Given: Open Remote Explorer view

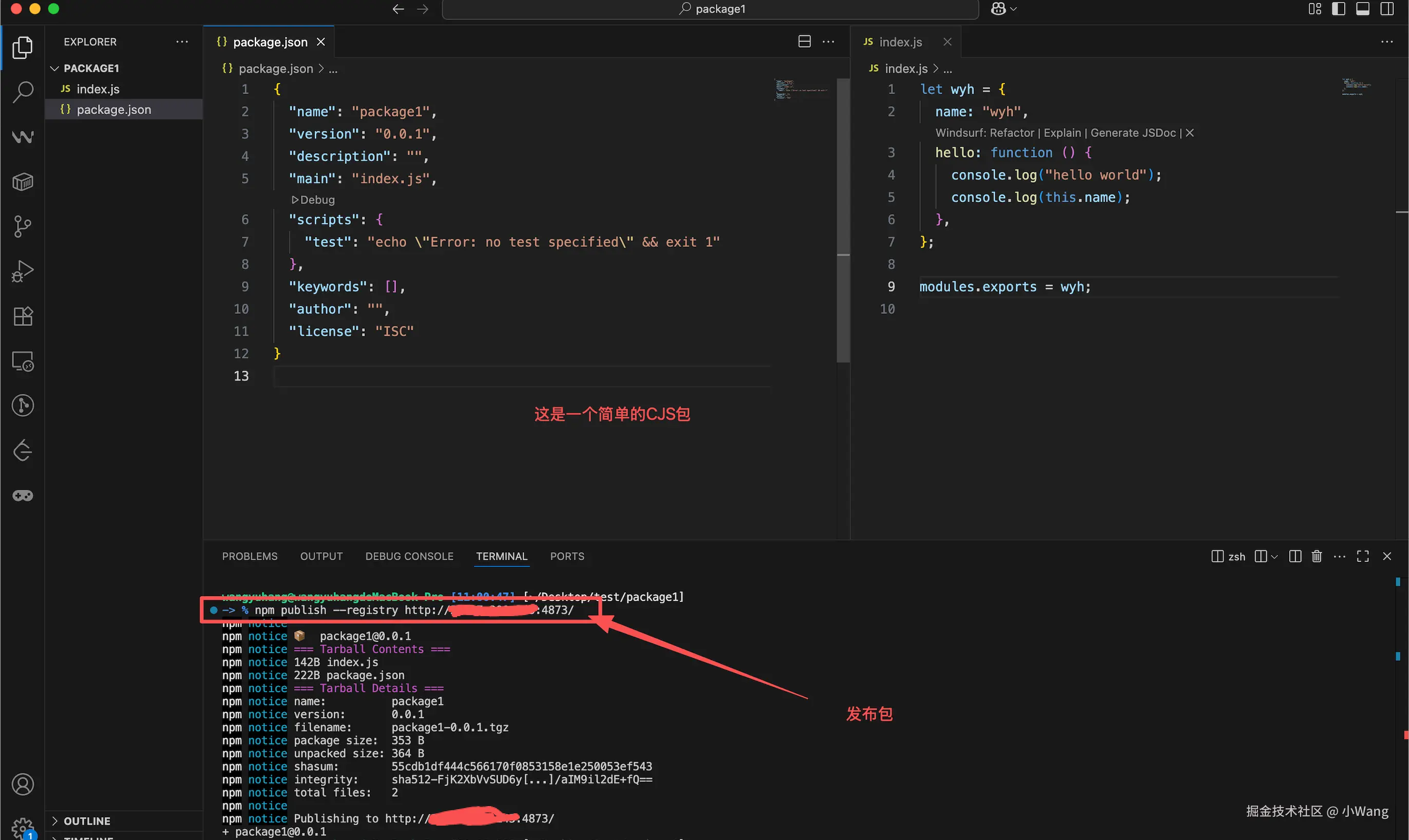Looking at the screenshot, I should click(23, 360).
